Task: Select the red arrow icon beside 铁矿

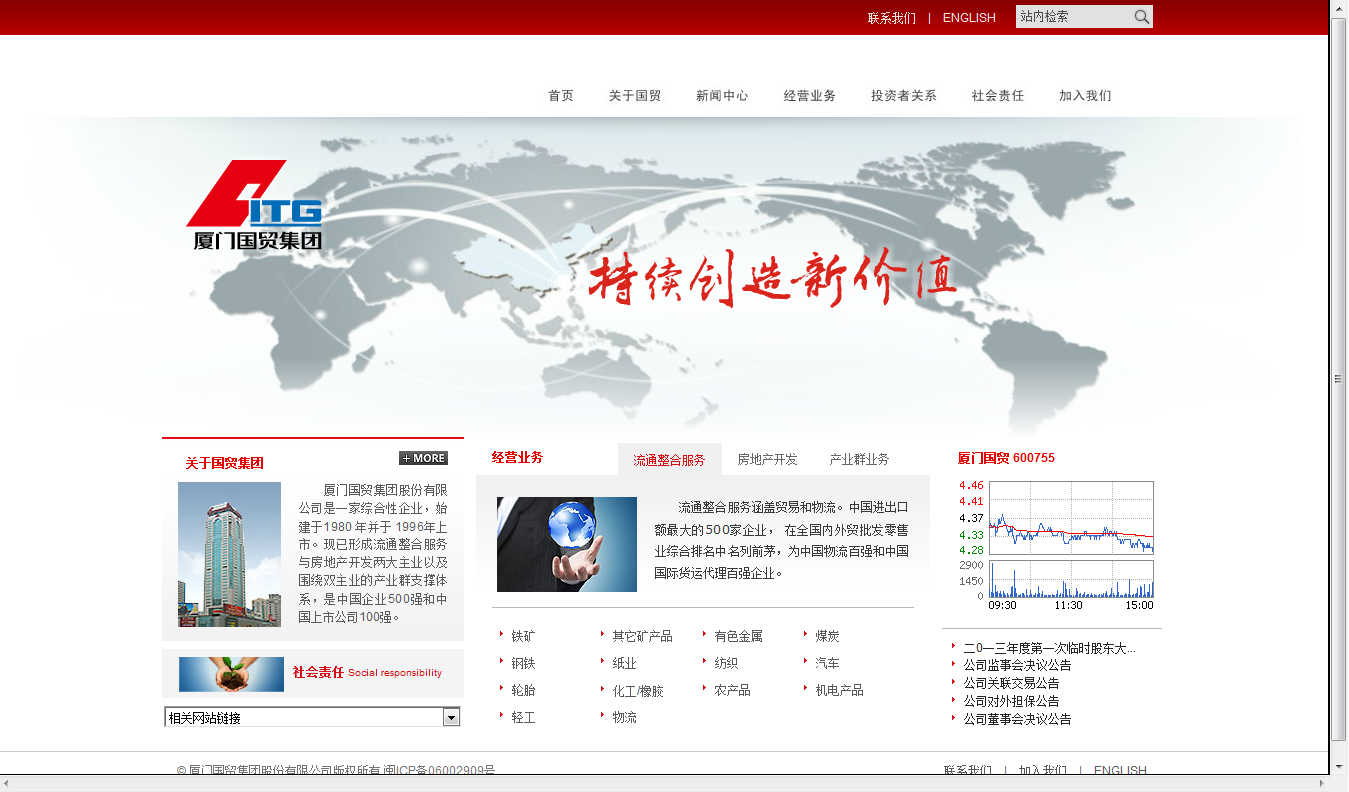Action: pyautogui.click(x=501, y=635)
